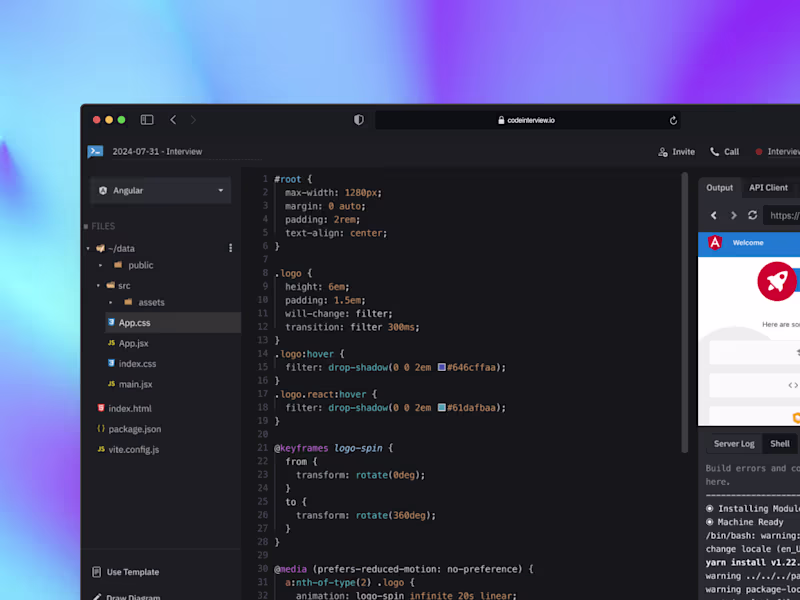Viewport: 800px width, 600px height.
Task: Open the Angular framework dropdown
Action: coord(161,190)
